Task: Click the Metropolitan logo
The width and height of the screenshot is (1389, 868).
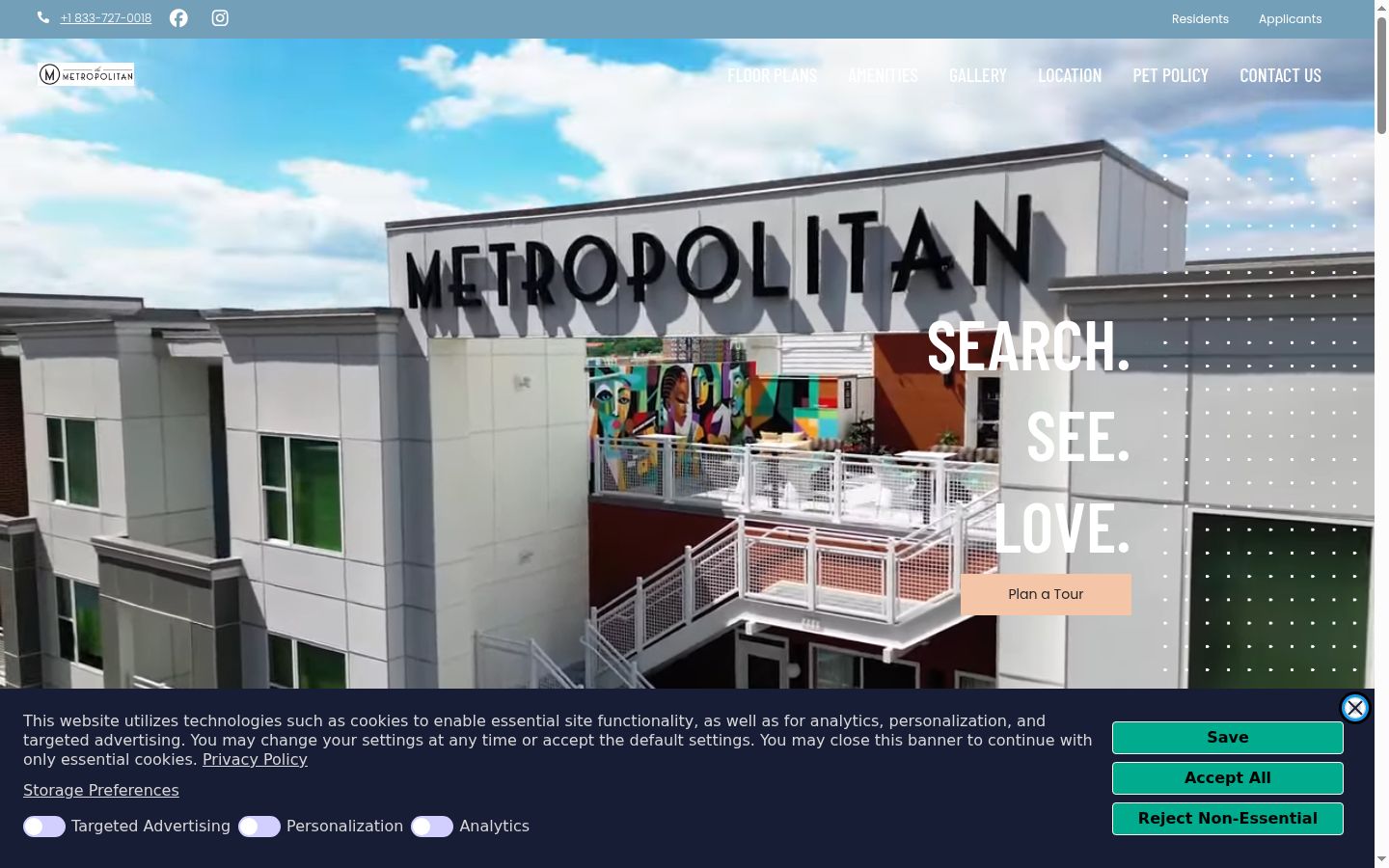Action: click(x=86, y=74)
